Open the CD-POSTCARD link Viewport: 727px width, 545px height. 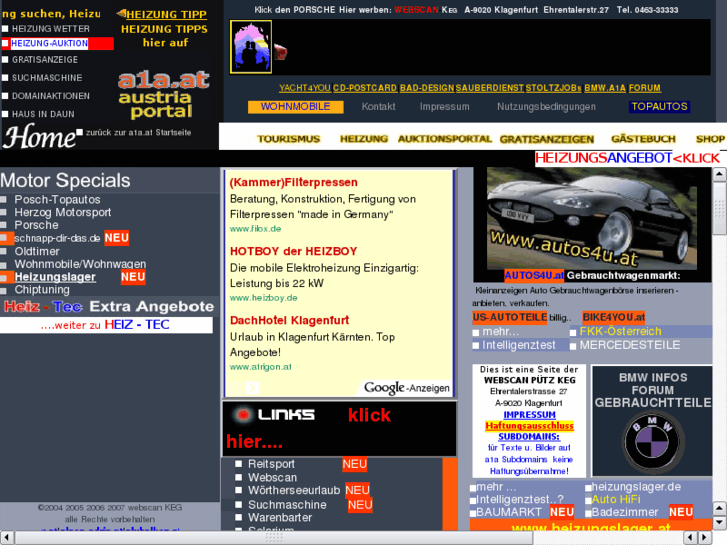[365, 88]
